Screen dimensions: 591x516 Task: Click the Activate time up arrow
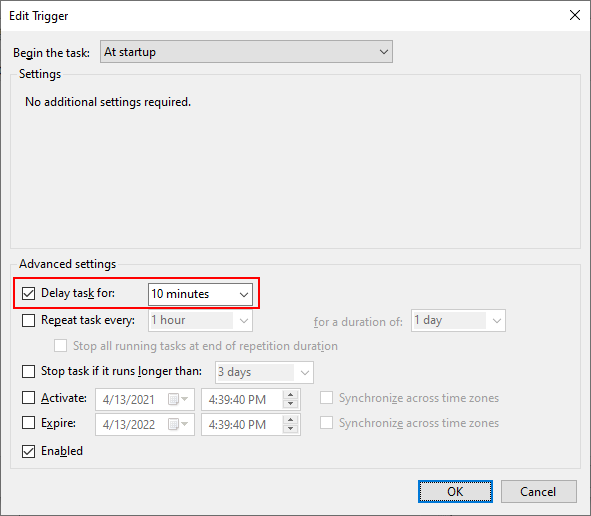(x=290, y=395)
